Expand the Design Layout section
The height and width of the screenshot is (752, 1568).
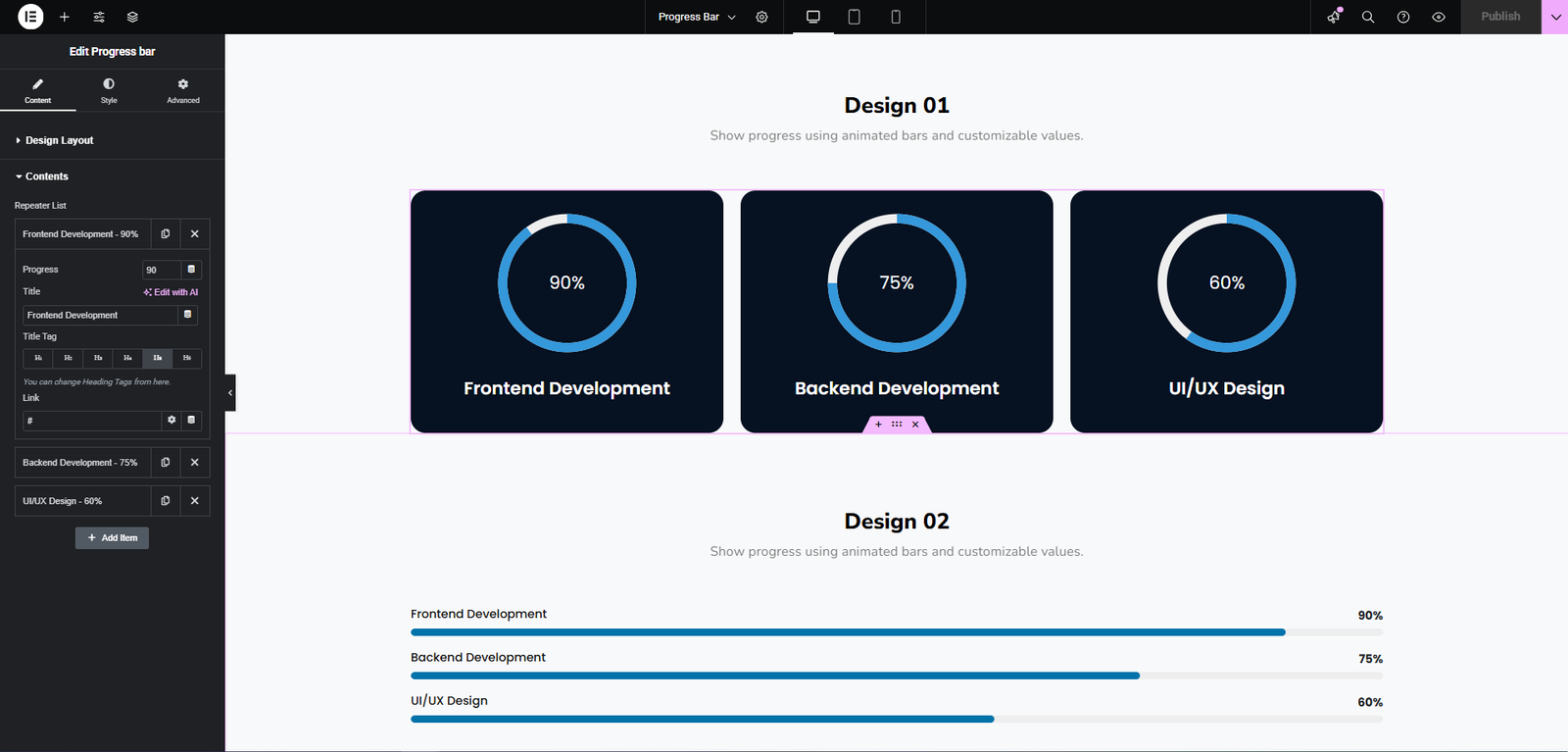(59, 140)
